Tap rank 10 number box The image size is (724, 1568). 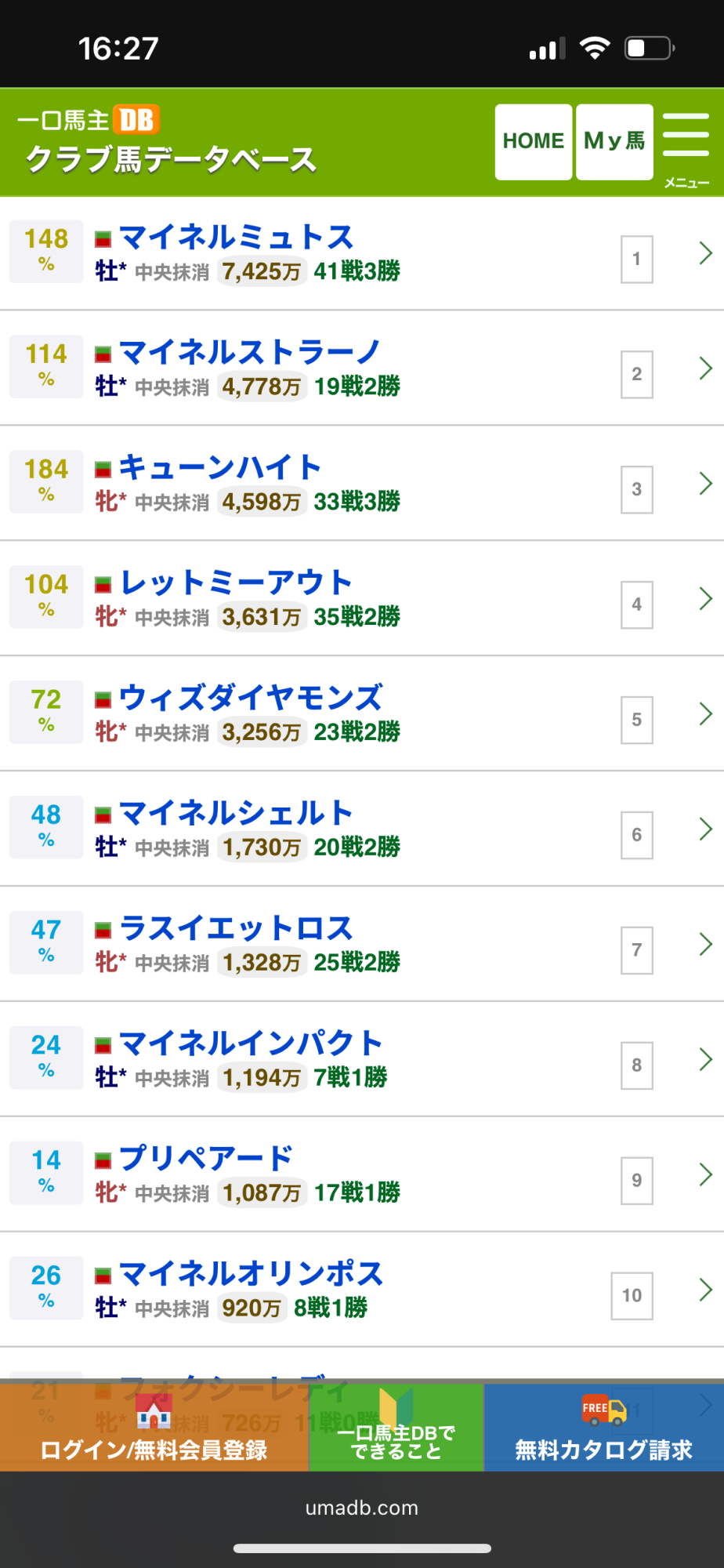click(x=632, y=1295)
